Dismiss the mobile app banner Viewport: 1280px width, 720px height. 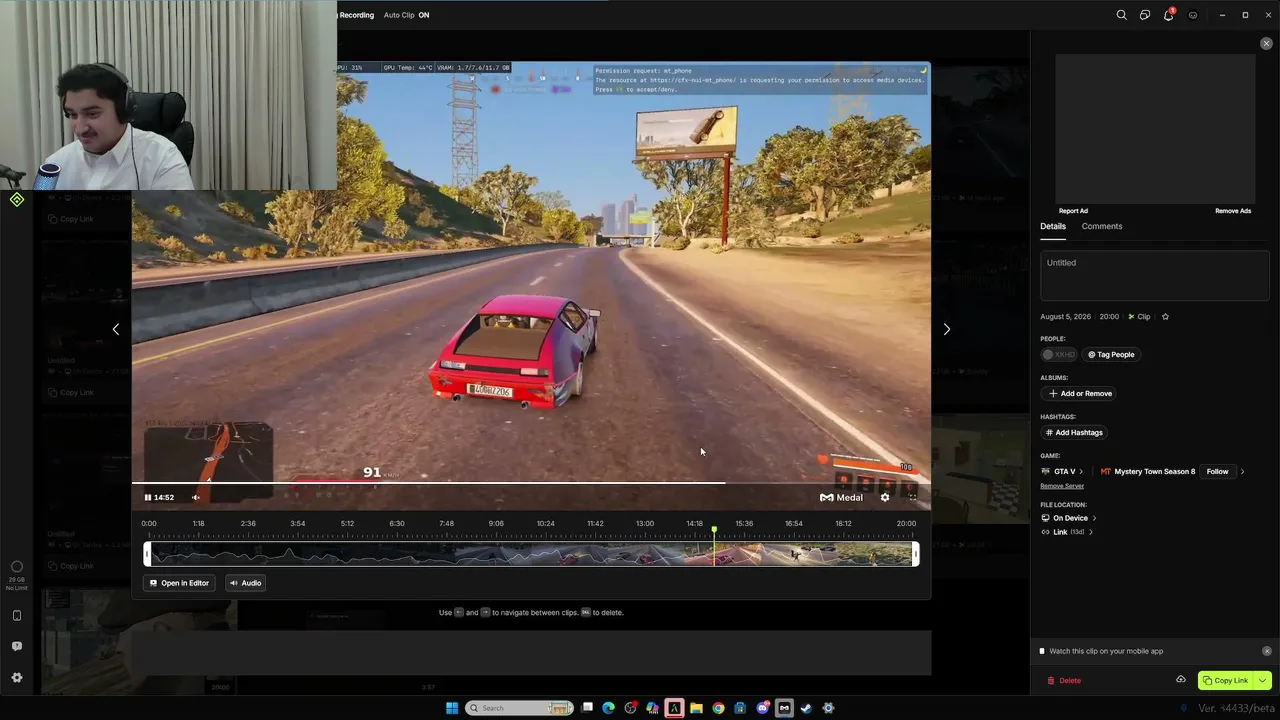point(1267,651)
